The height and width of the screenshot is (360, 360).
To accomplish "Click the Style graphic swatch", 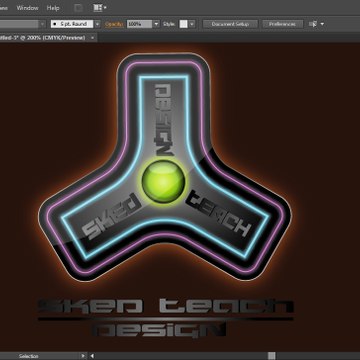I will point(183,24).
